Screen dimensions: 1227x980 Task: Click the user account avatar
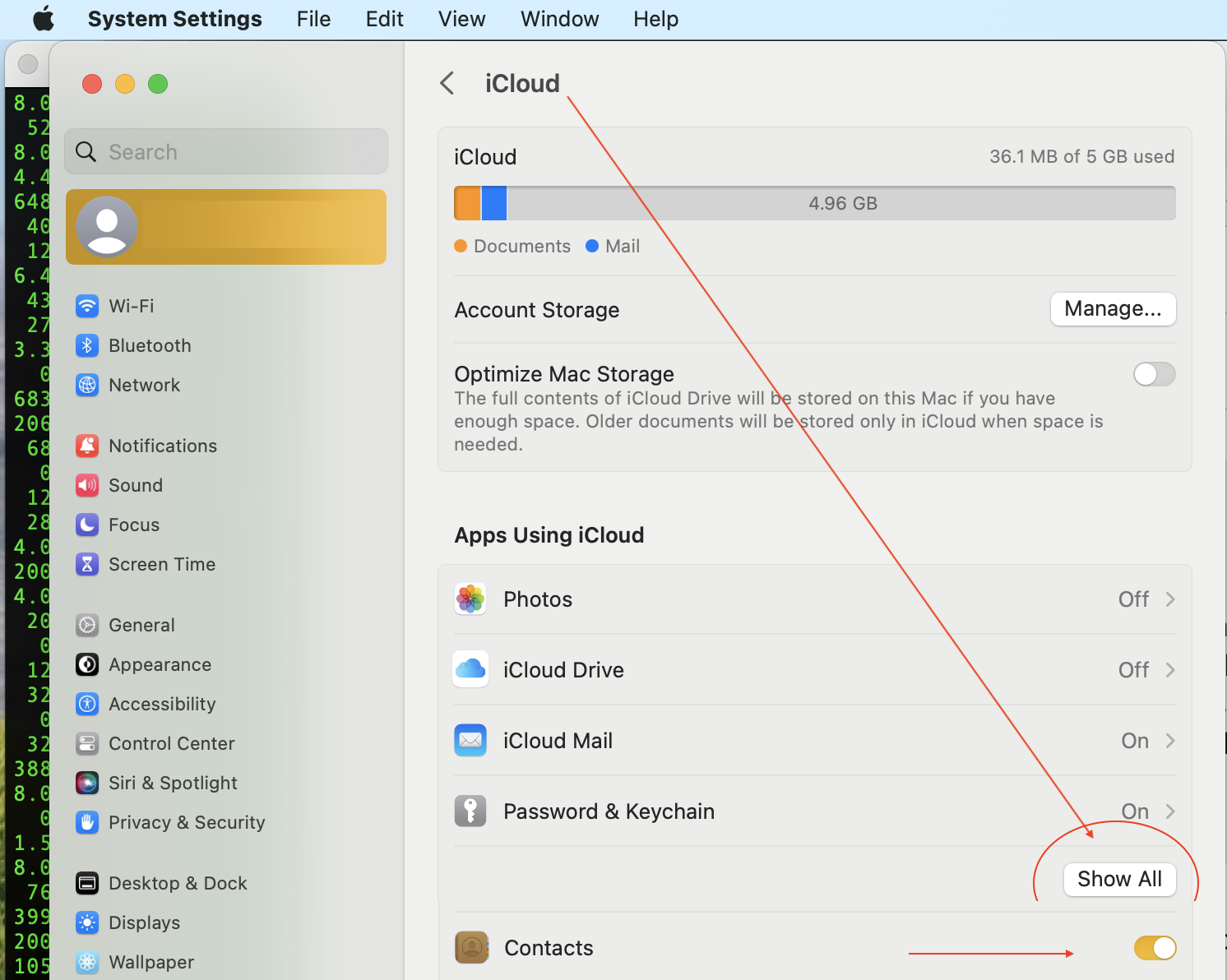click(107, 226)
